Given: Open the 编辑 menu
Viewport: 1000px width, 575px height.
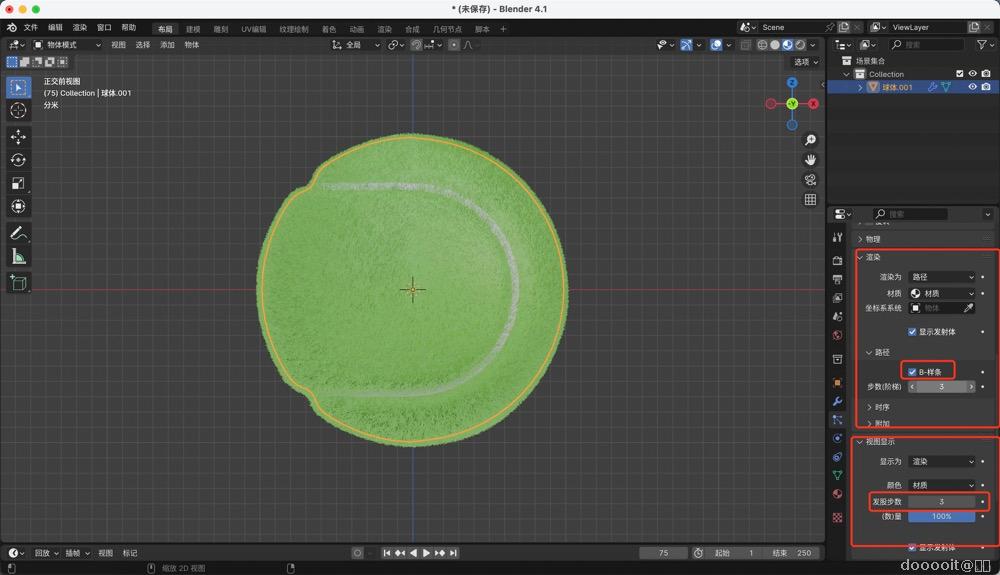Looking at the screenshot, I should [x=55, y=28].
